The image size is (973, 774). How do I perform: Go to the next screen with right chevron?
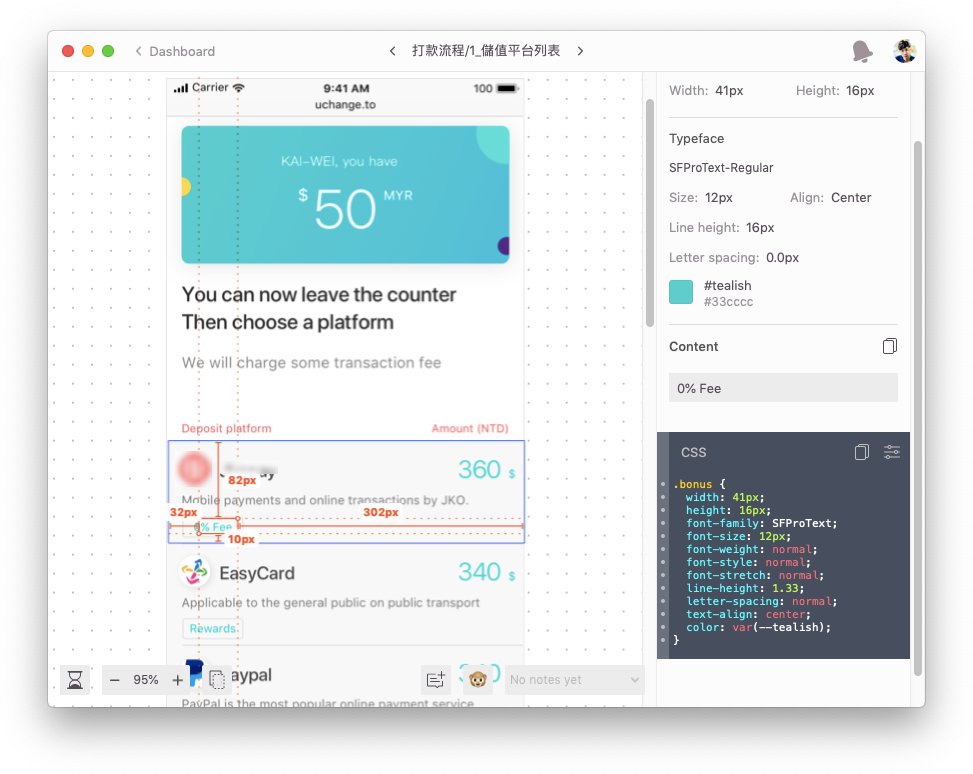pyautogui.click(x=580, y=51)
